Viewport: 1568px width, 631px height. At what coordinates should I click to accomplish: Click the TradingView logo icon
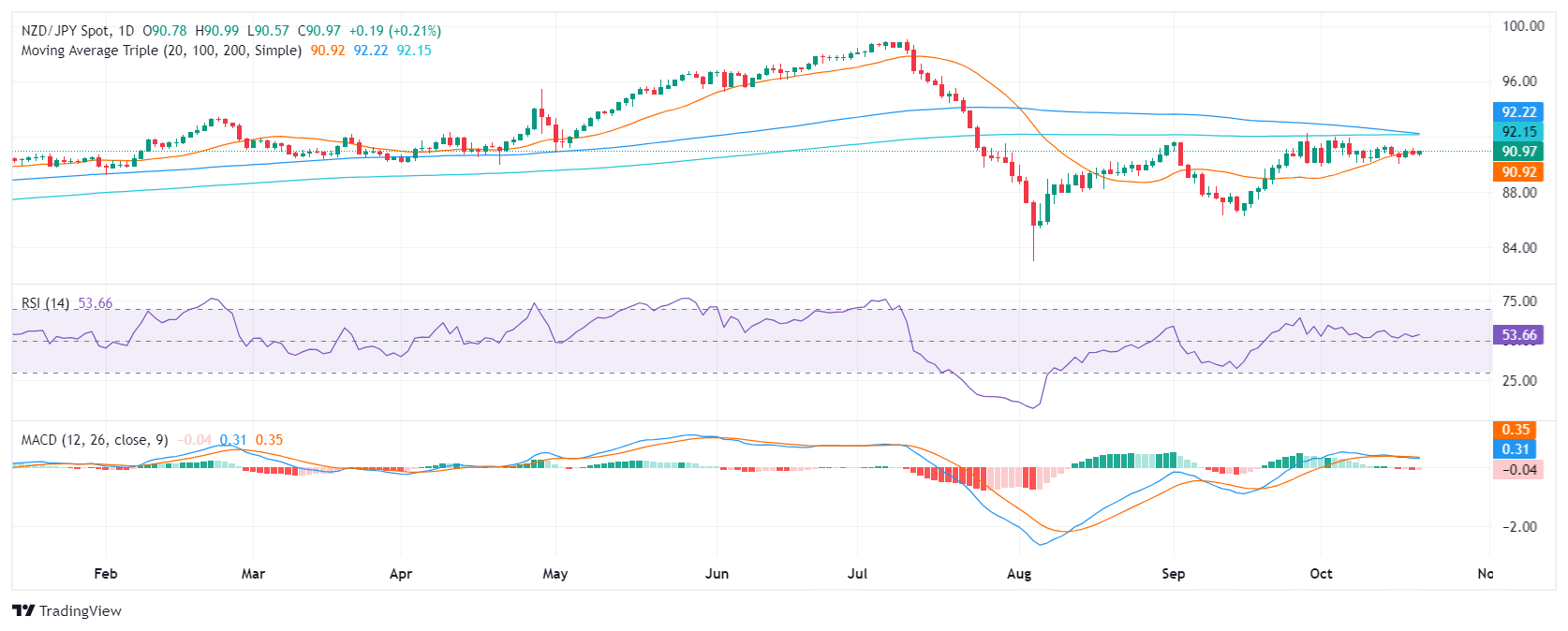tap(23, 610)
